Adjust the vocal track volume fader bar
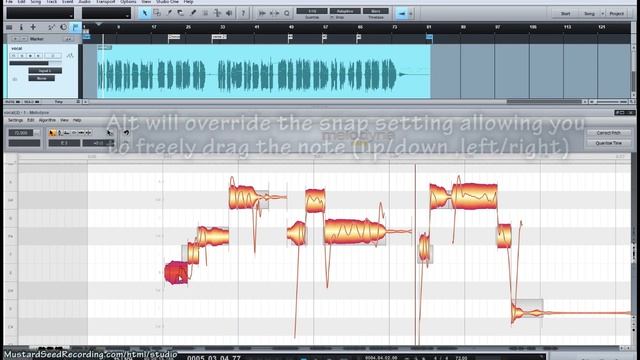Viewport: 640px width, 360px height. (35, 63)
